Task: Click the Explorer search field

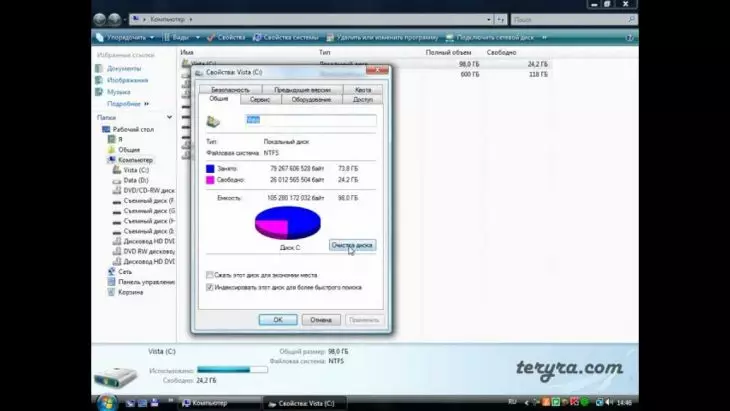Action: click(569, 20)
